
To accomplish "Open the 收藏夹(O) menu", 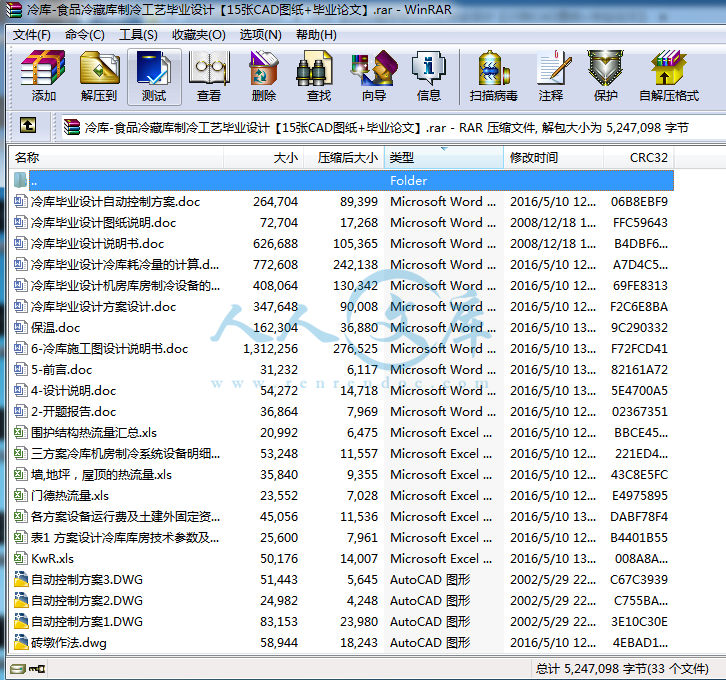I will tap(199, 35).
